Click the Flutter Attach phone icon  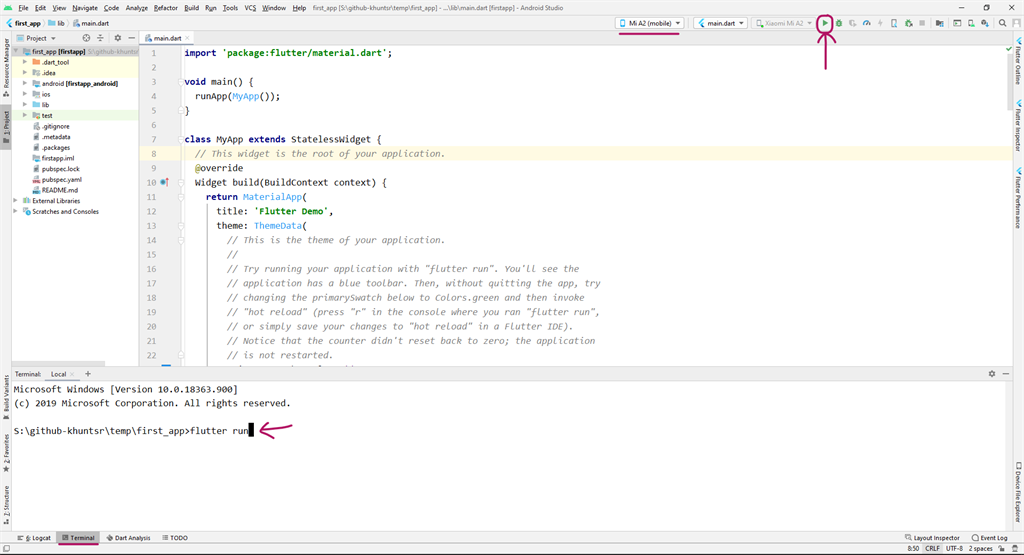pos(894,23)
